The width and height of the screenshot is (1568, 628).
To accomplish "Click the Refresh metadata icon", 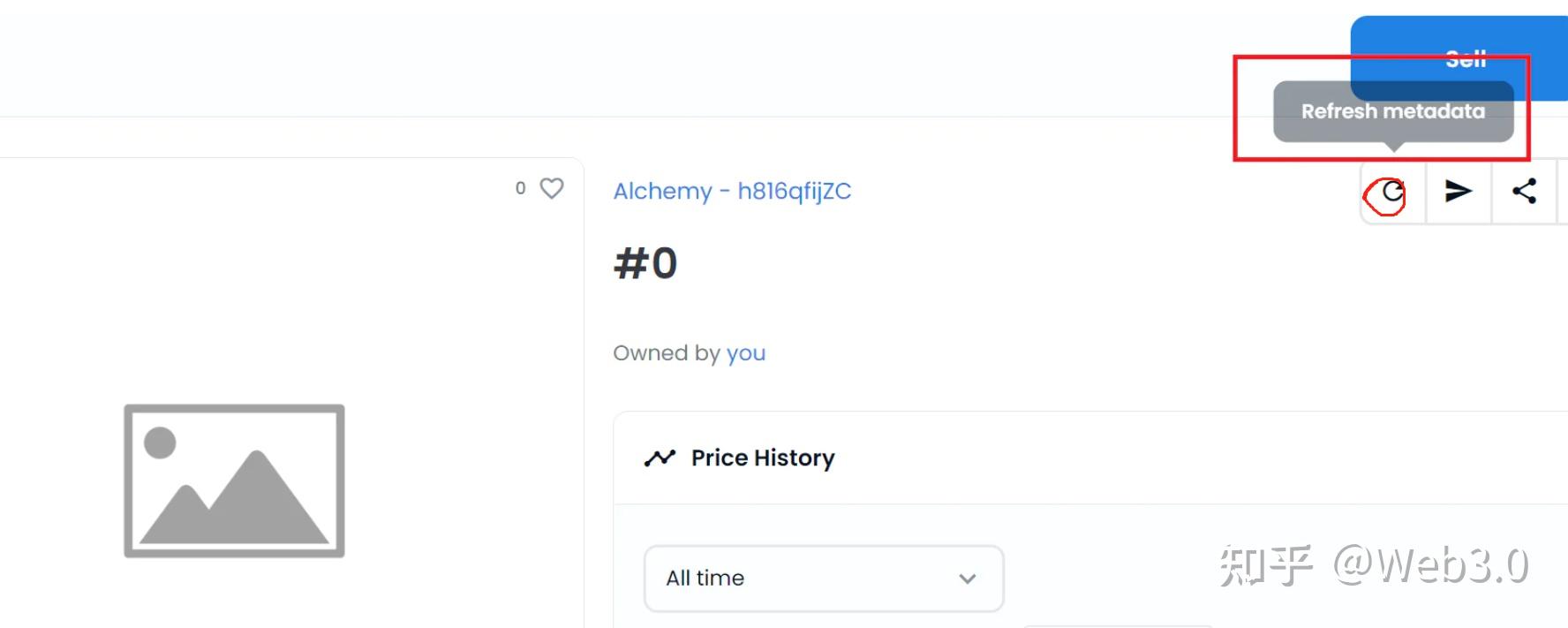I will coord(1392,192).
